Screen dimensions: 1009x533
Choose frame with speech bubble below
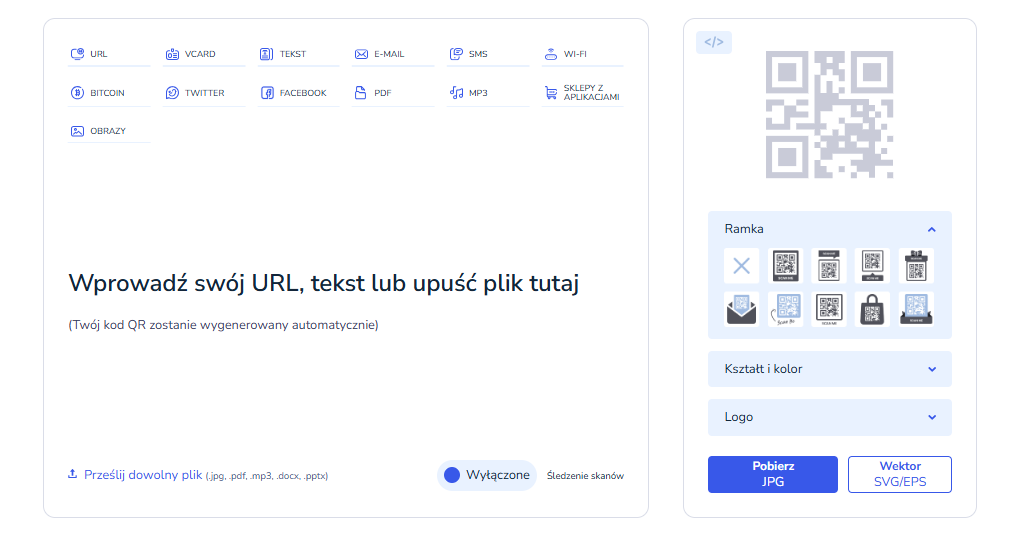(873, 266)
